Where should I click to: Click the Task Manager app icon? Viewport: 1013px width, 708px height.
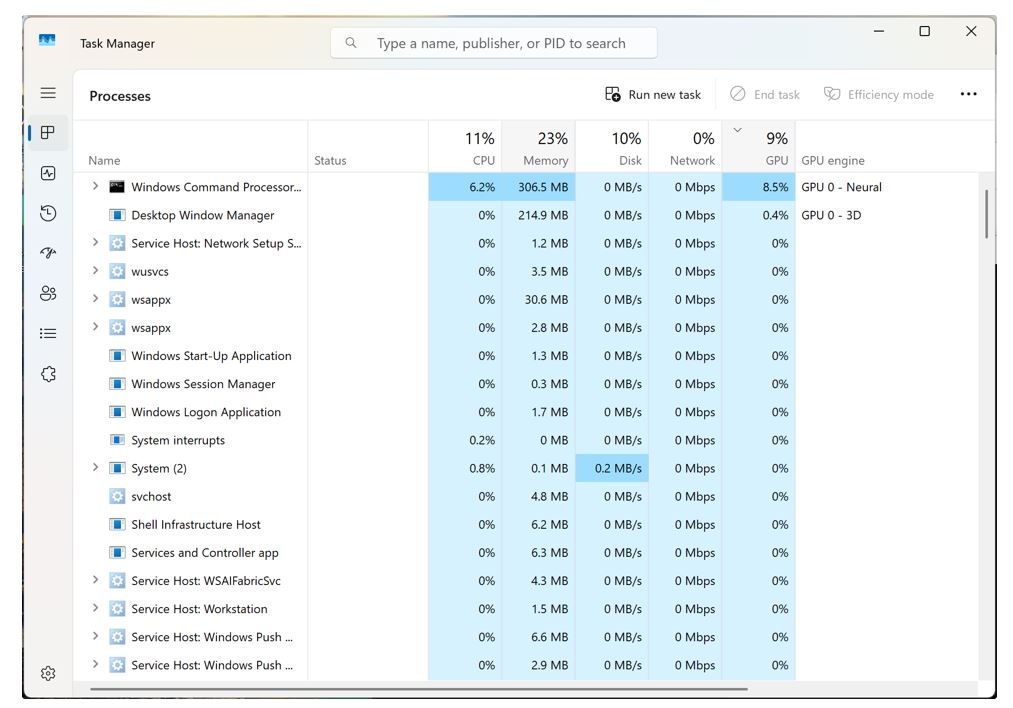47,40
